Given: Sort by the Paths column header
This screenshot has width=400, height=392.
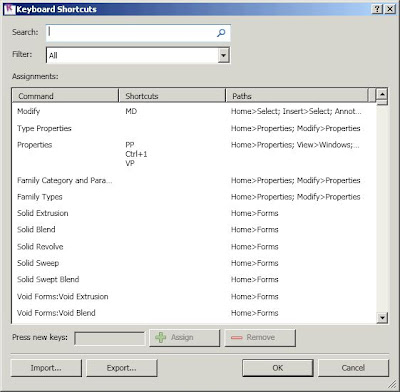Looking at the screenshot, I should coord(297,96).
